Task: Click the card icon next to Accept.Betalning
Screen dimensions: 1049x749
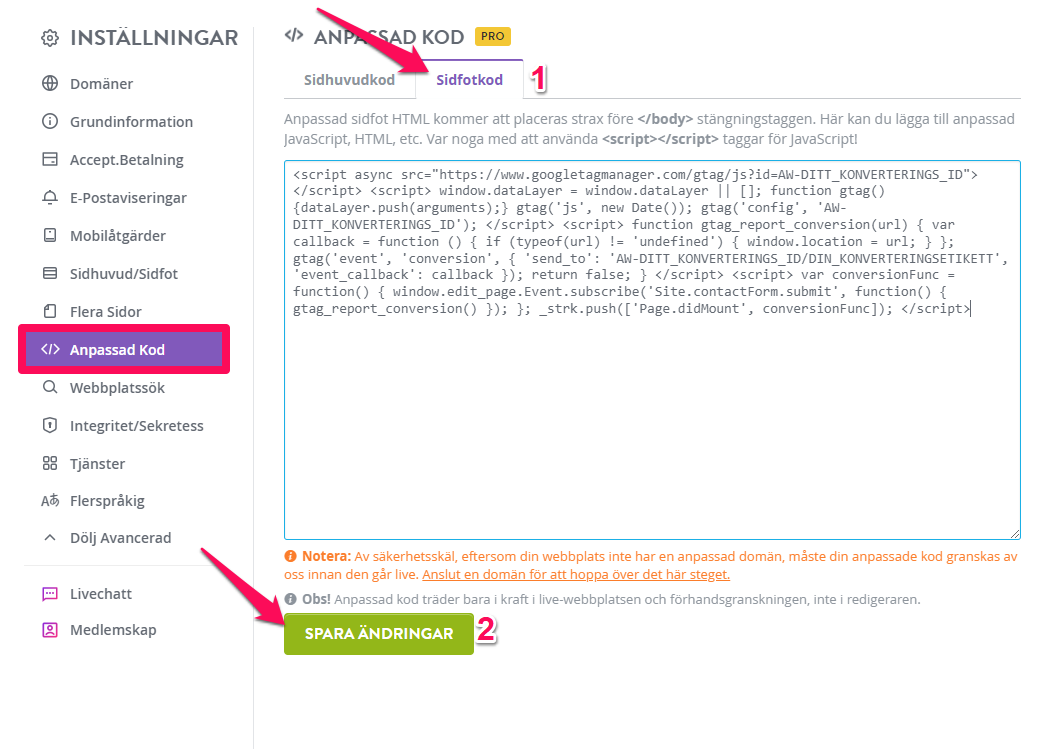Action: 50,159
